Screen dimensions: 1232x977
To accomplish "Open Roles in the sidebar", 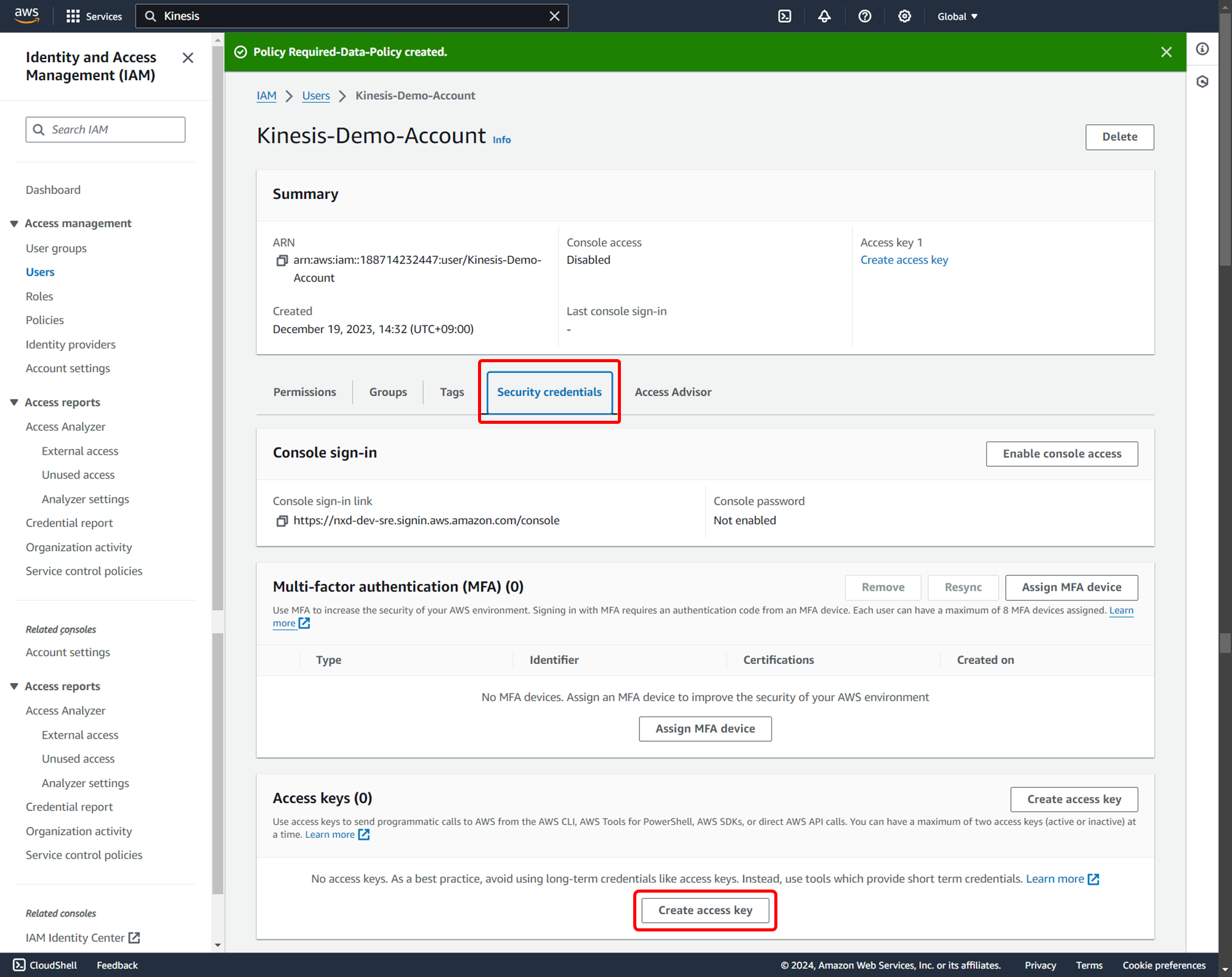I will (x=39, y=296).
